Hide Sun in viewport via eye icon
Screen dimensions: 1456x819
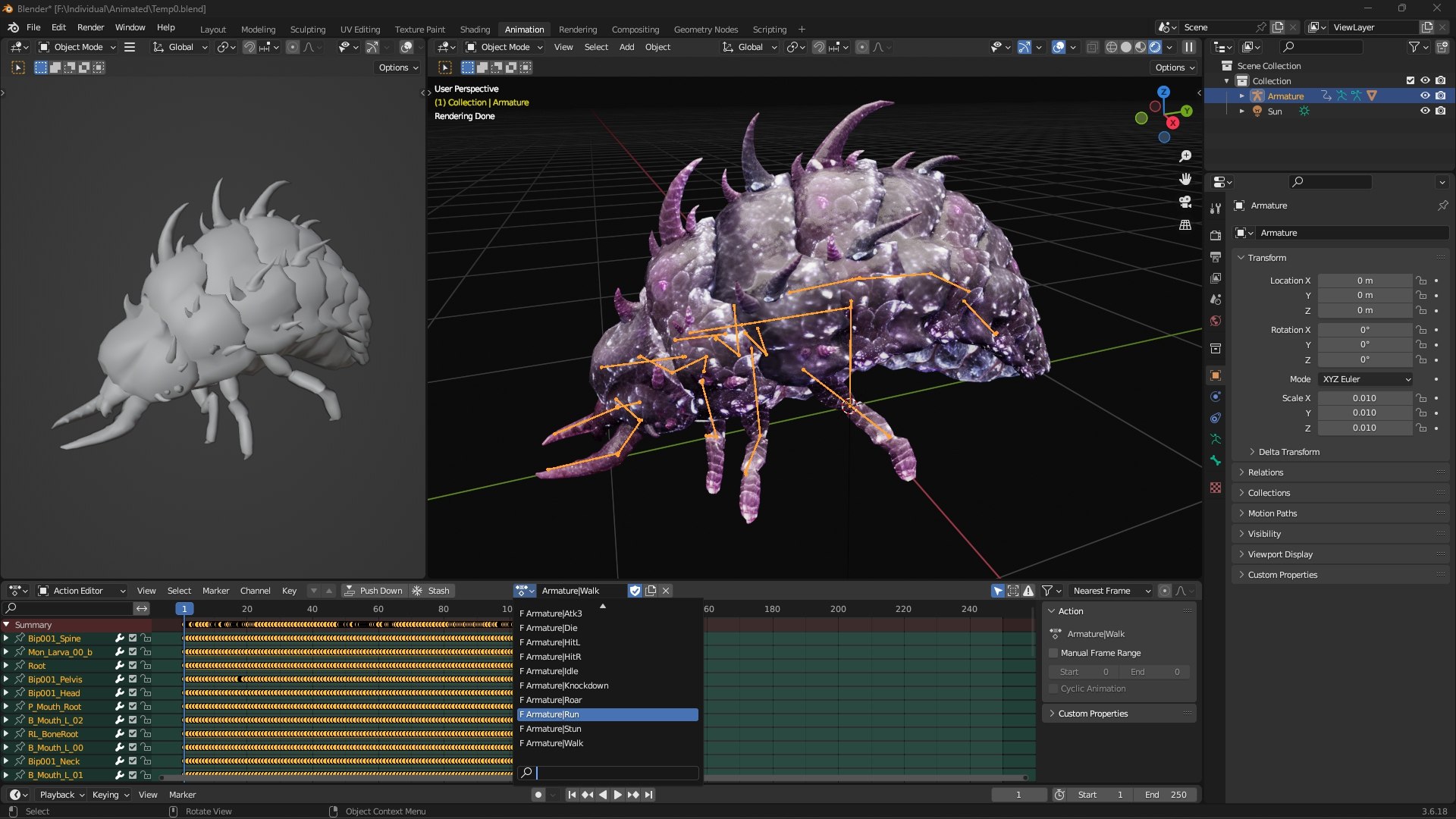tap(1425, 111)
